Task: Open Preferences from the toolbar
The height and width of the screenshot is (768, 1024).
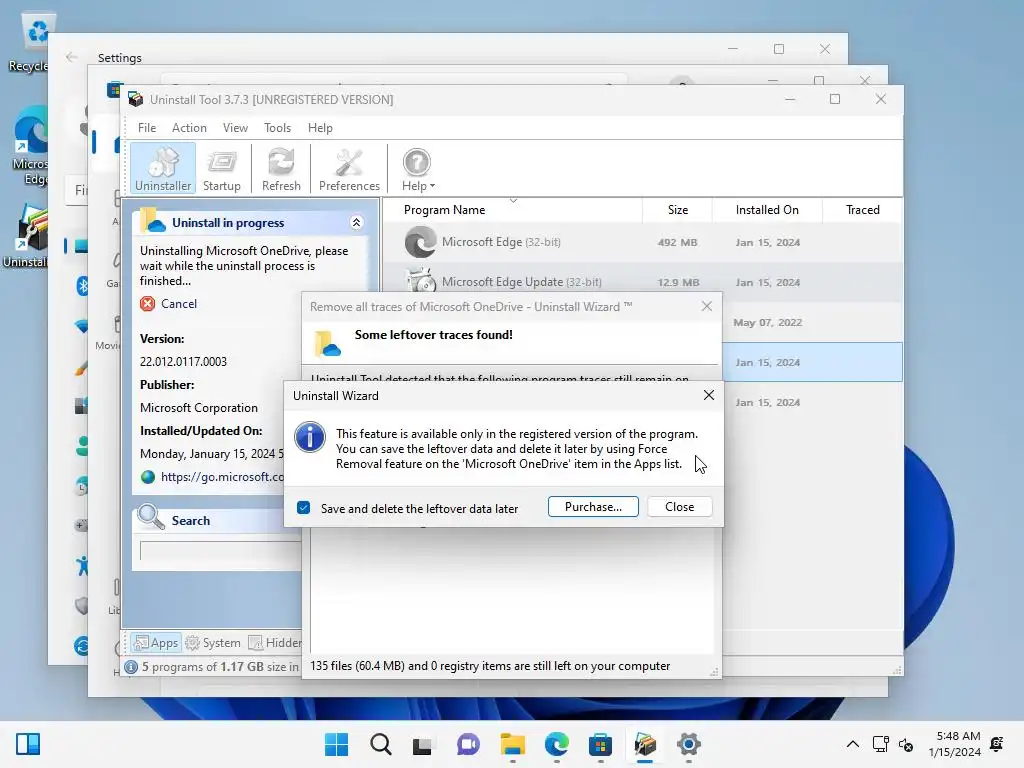Action: point(349,168)
